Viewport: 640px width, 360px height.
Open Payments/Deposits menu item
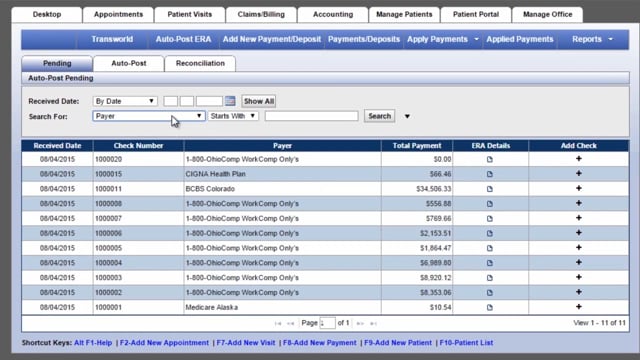(364, 39)
